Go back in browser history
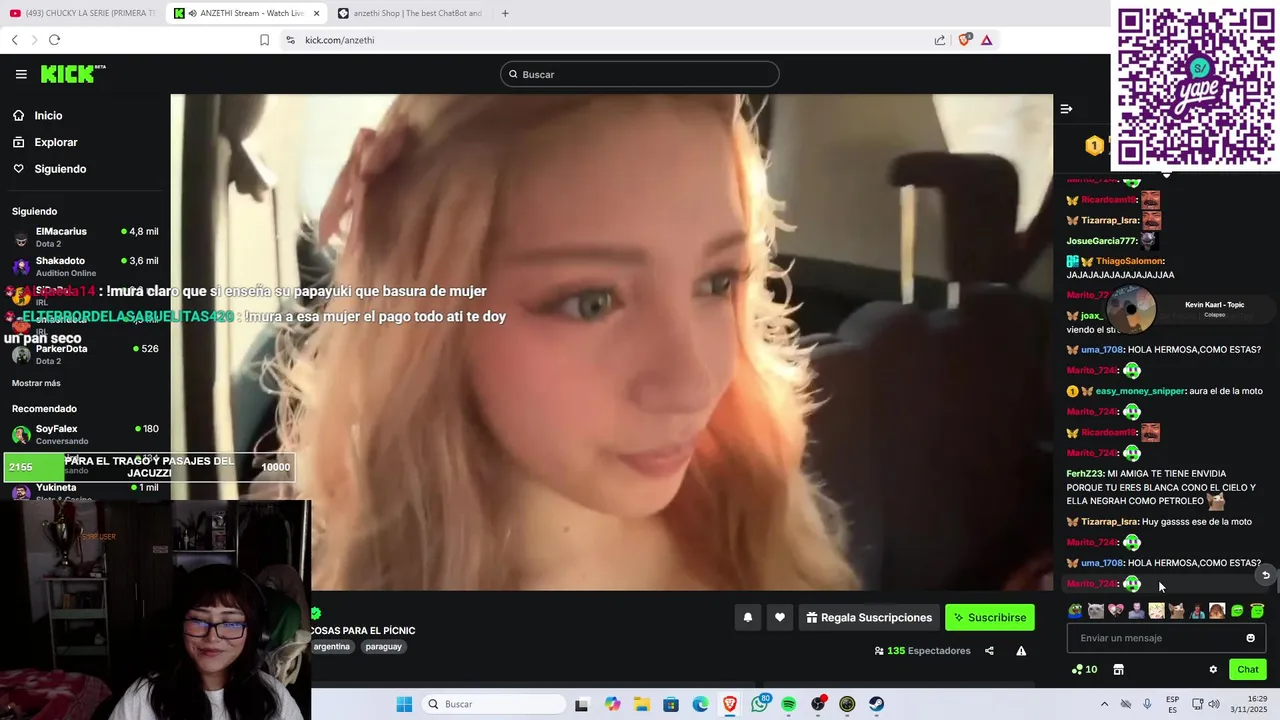 click(x=14, y=40)
